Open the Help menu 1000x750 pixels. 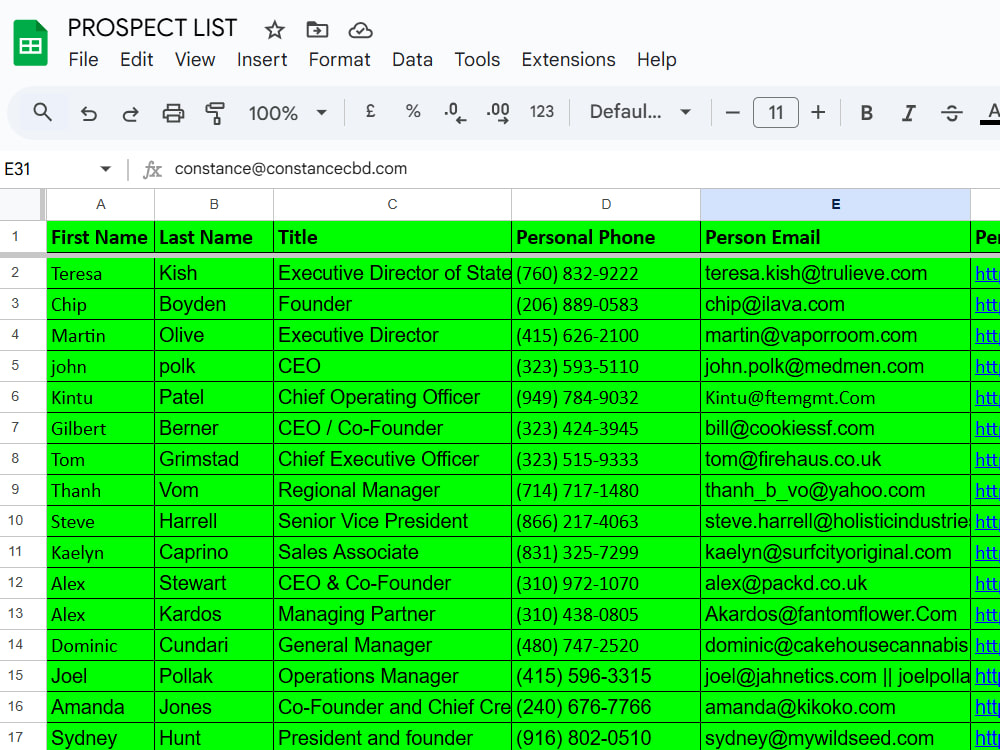click(x=656, y=59)
